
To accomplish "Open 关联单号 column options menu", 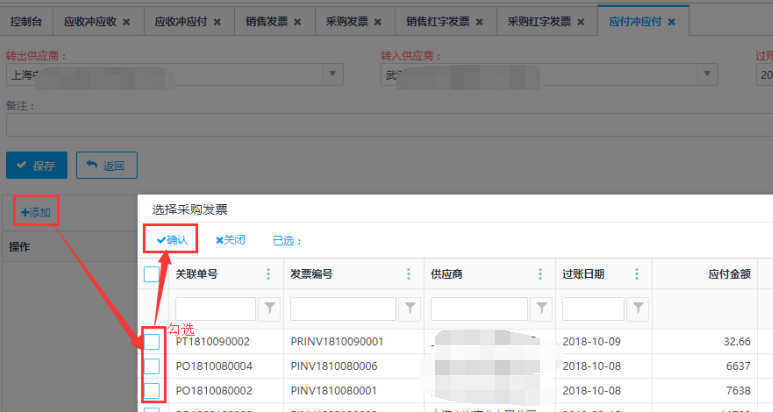I will 268,274.
